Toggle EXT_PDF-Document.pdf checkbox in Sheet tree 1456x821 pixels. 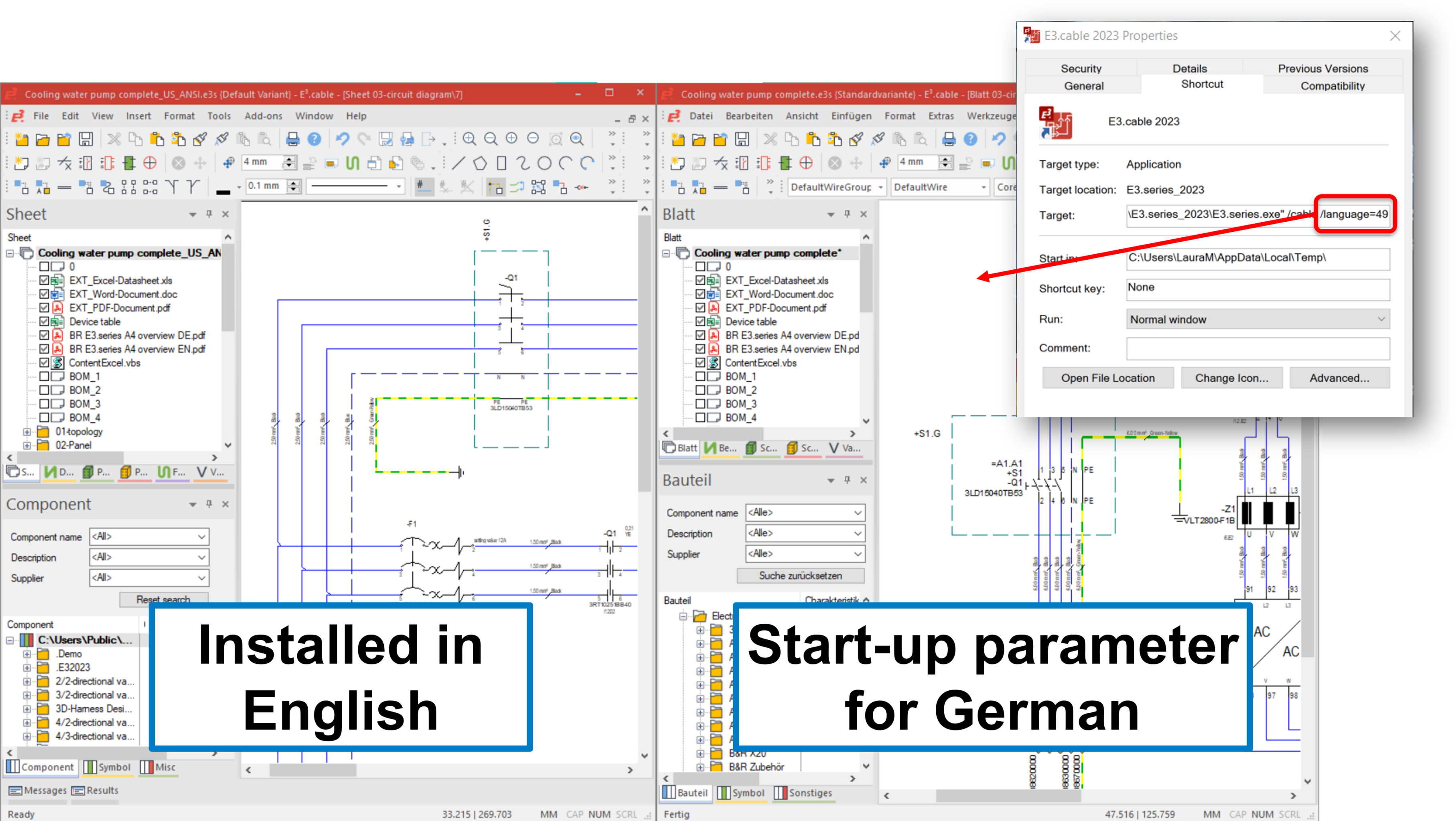(44, 308)
